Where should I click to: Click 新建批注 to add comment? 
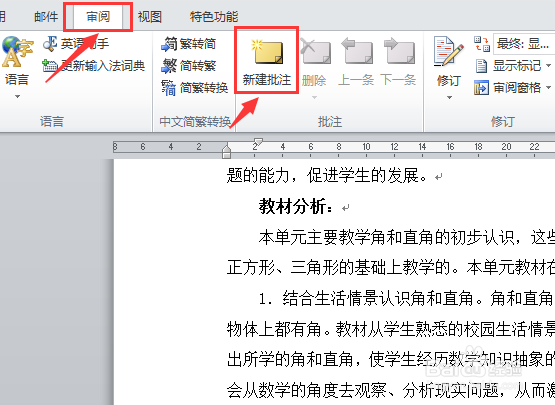pos(267,62)
